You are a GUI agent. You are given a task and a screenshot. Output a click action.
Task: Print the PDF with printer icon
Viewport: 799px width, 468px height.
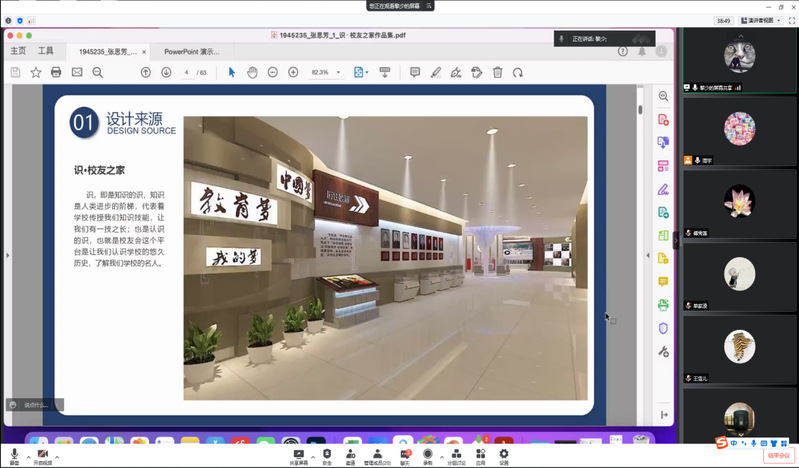tap(56, 72)
